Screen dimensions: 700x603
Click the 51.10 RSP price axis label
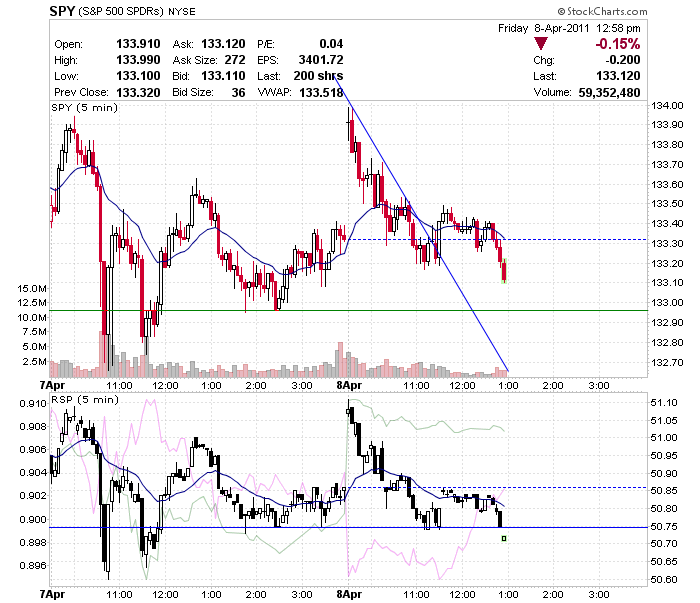coord(664,403)
